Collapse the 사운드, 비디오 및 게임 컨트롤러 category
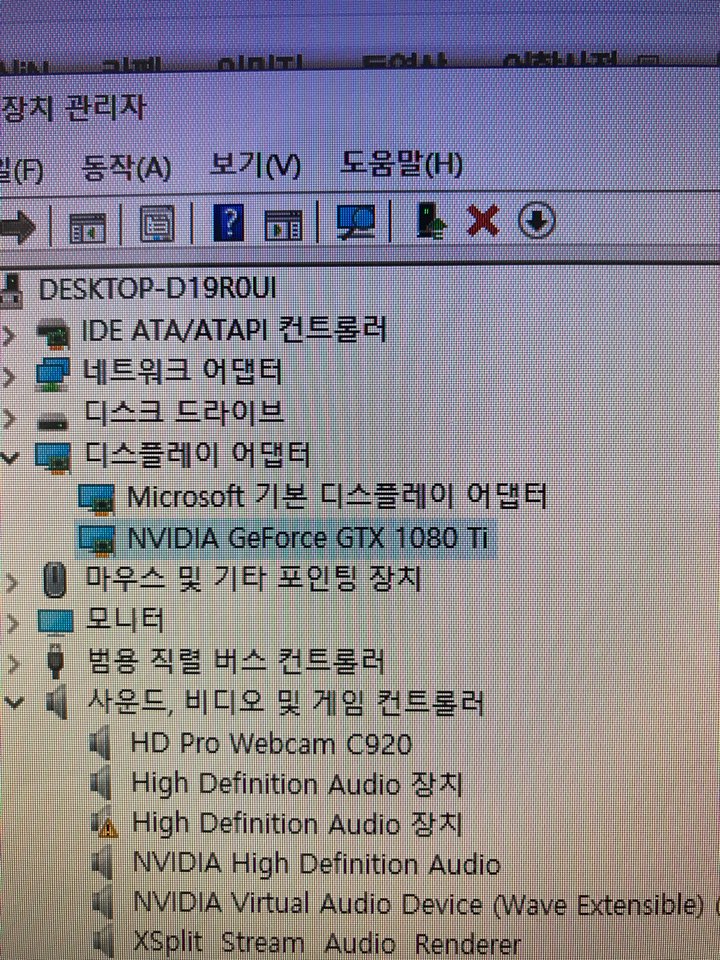The height and width of the screenshot is (960, 720). tap(13, 703)
